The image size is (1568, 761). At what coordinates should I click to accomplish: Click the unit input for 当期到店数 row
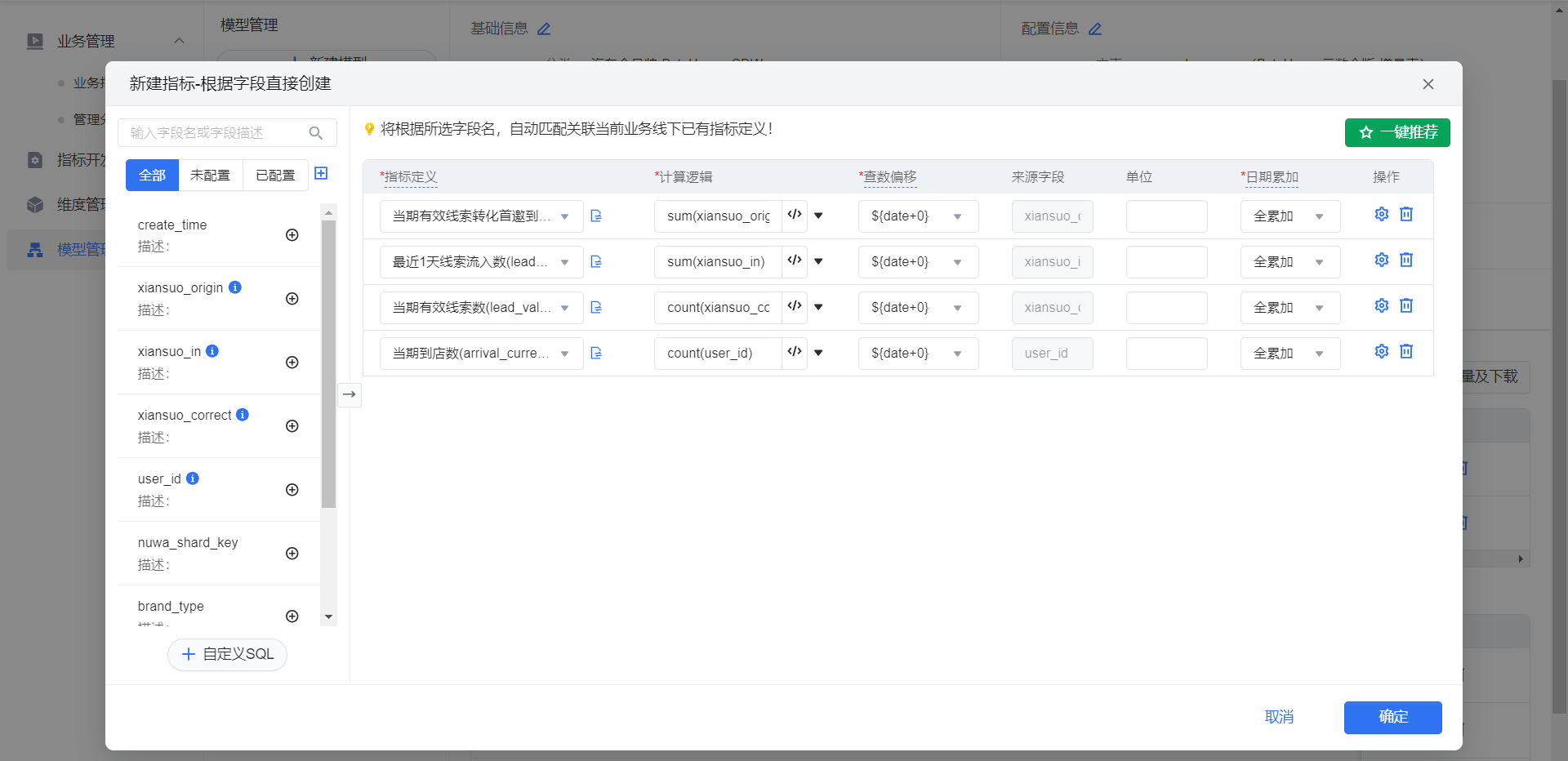1166,354
